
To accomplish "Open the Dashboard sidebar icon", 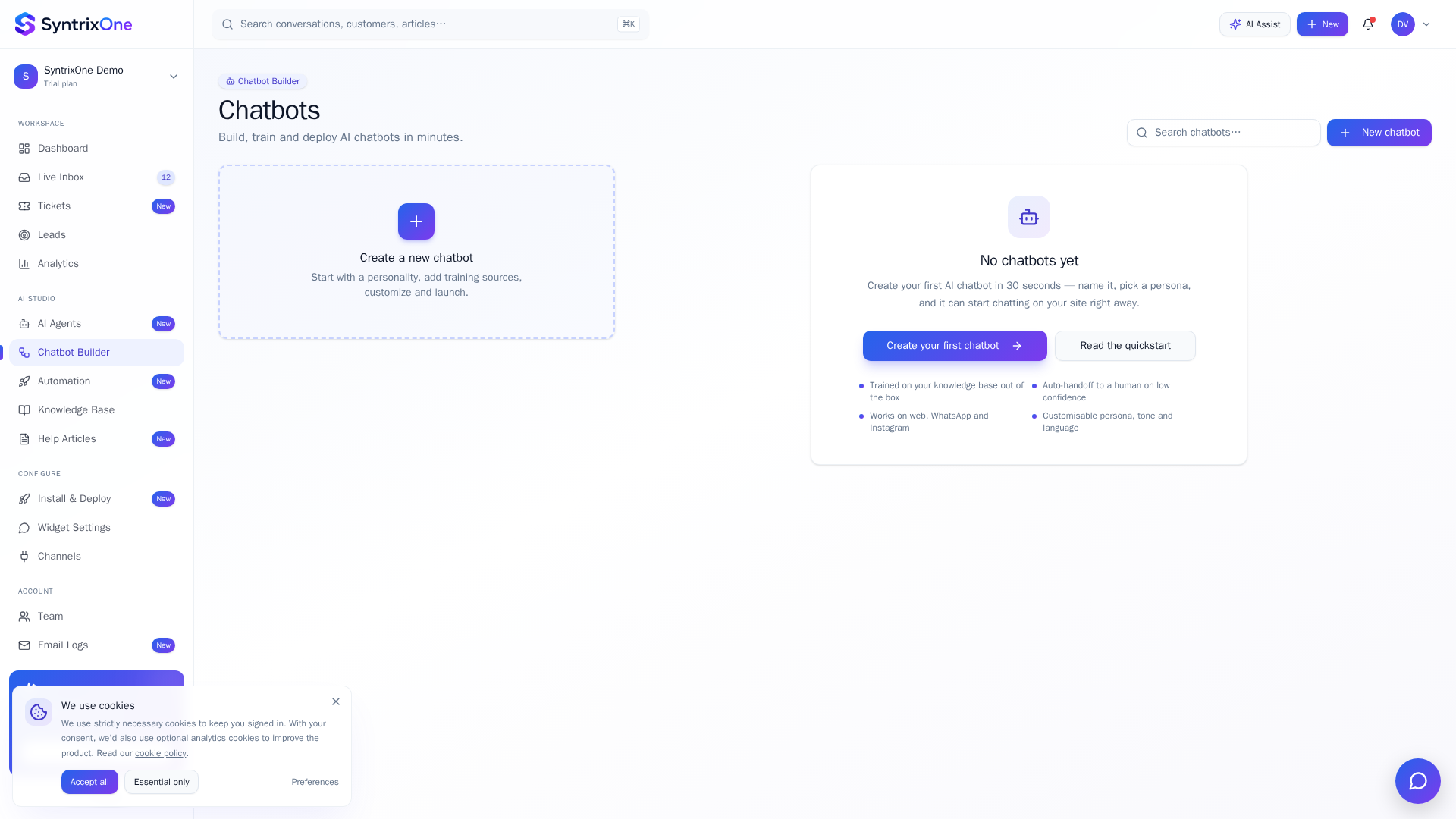I will [24, 149].
